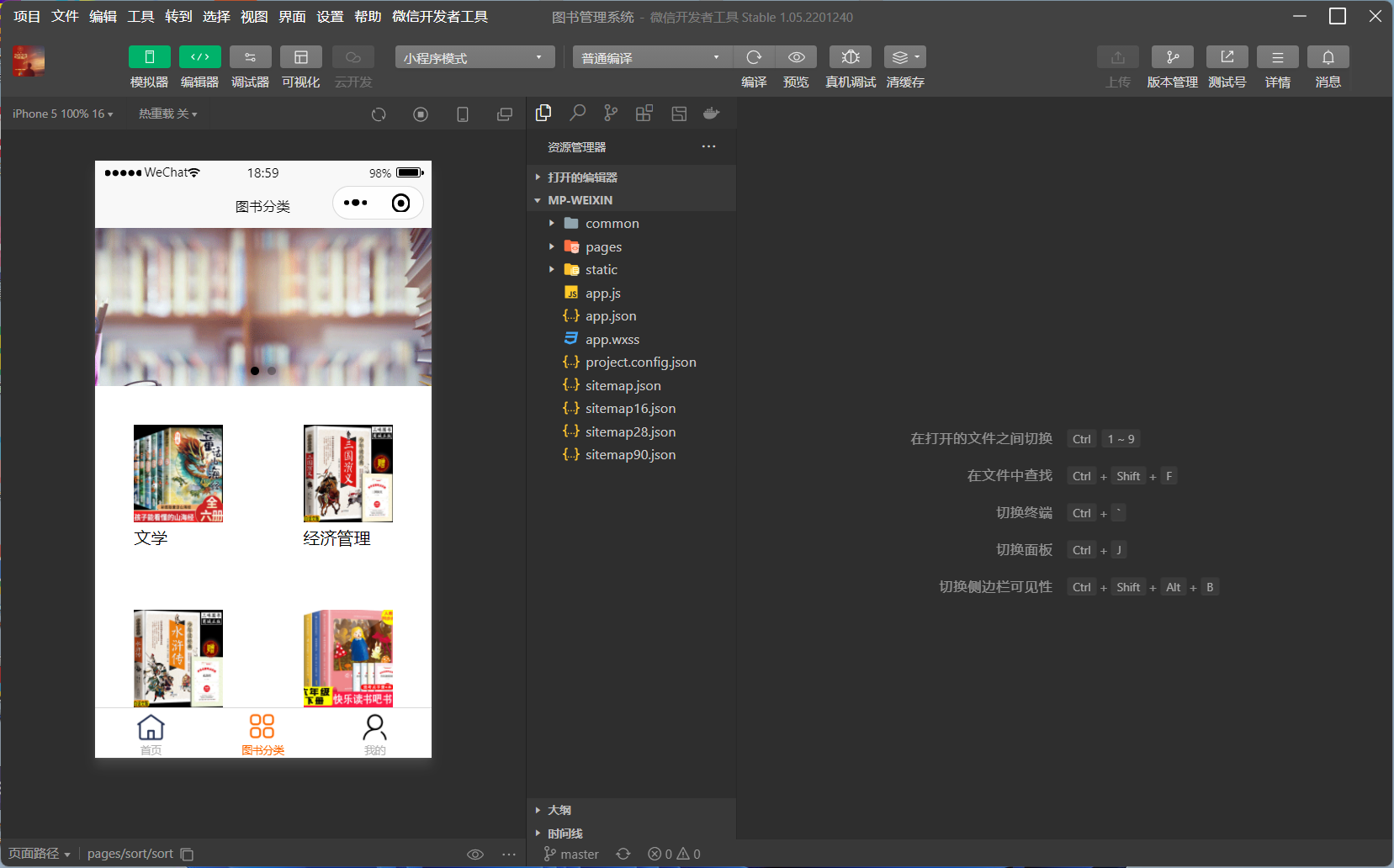Open app.json file

pos(632,315)
